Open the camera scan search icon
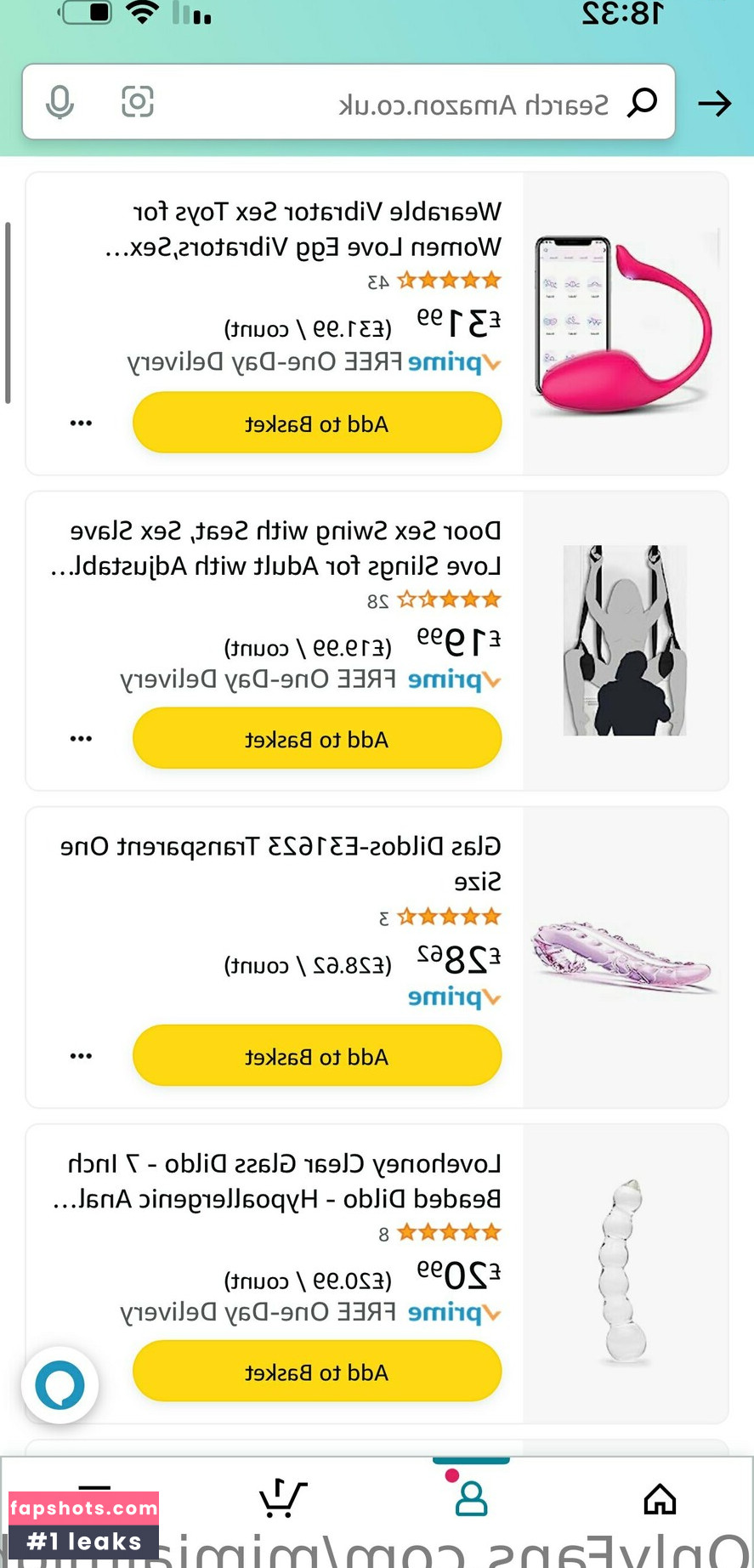Image resolution: width=754 pixels, height=1568 pixels. click(x=137, y=102)
